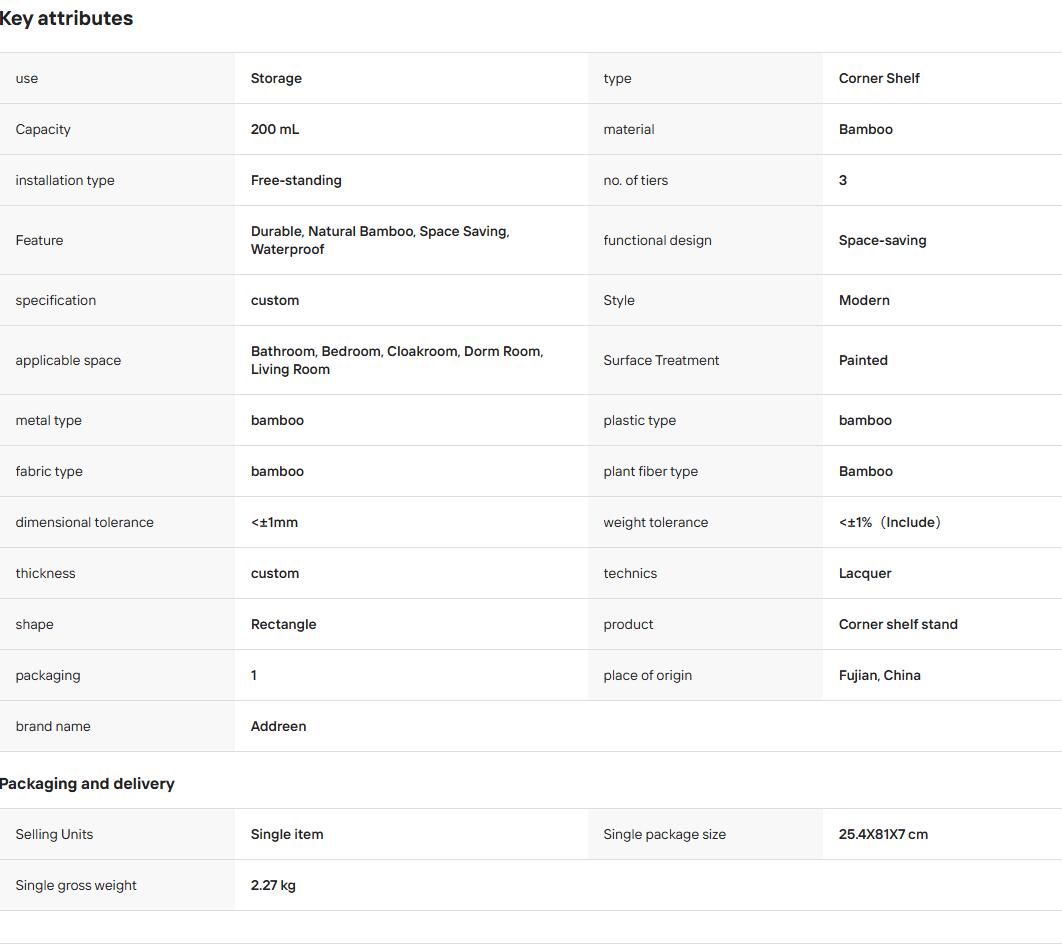Screen dimensions: 1062x947
Task: Select the Painted surface treatment value
Action: pyautogui.click(x=863, y=360)
